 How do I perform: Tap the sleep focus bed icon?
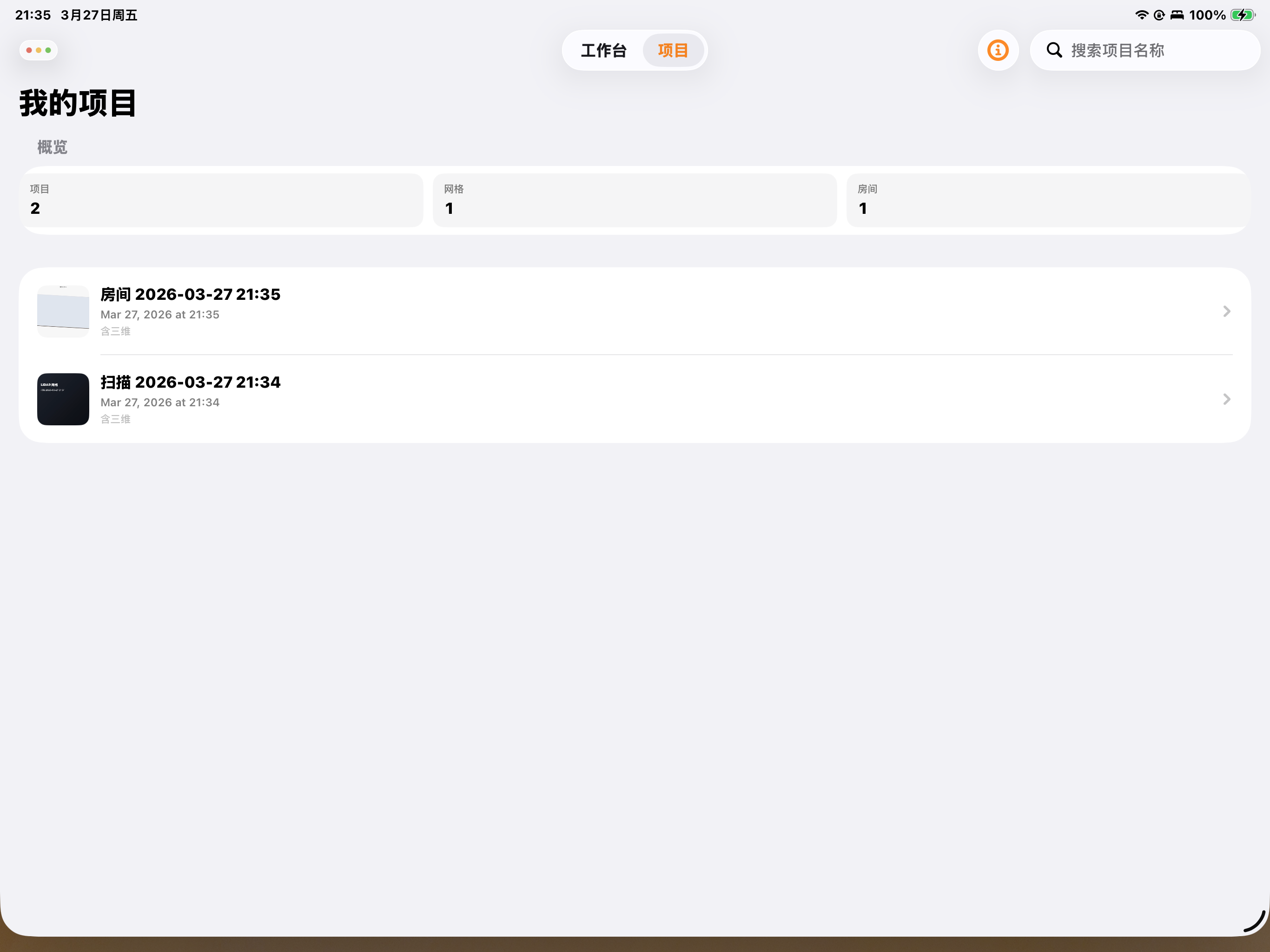pos(1177,15)
